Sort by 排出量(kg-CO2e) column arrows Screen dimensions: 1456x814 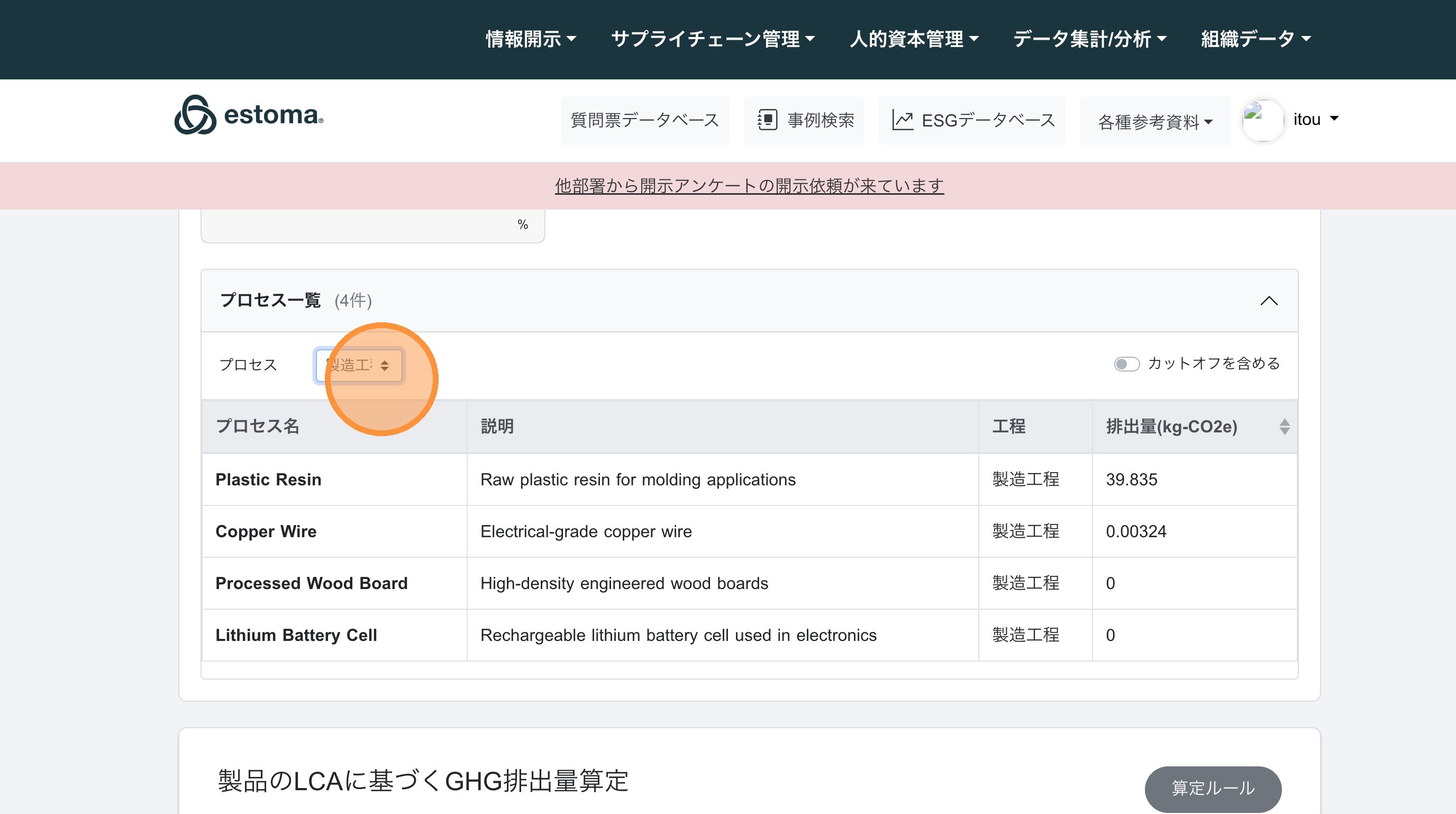(x=1284, y=426)
